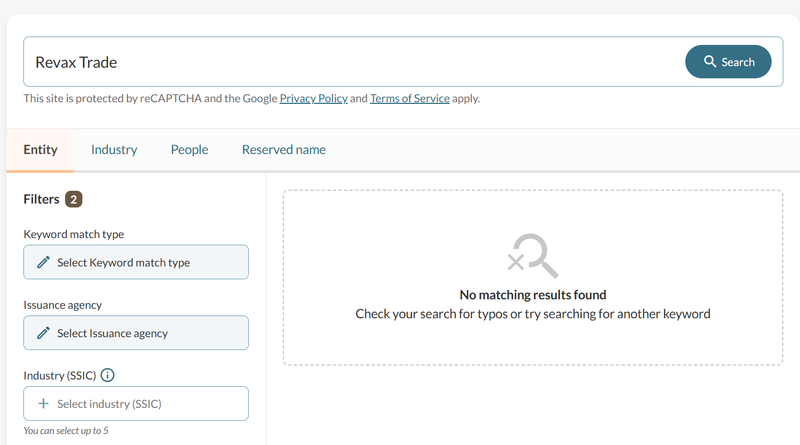Click pencil icon in Issuance agency field
Screen dimensions: 800x445
pyautogui.click(x=43, y=333)
